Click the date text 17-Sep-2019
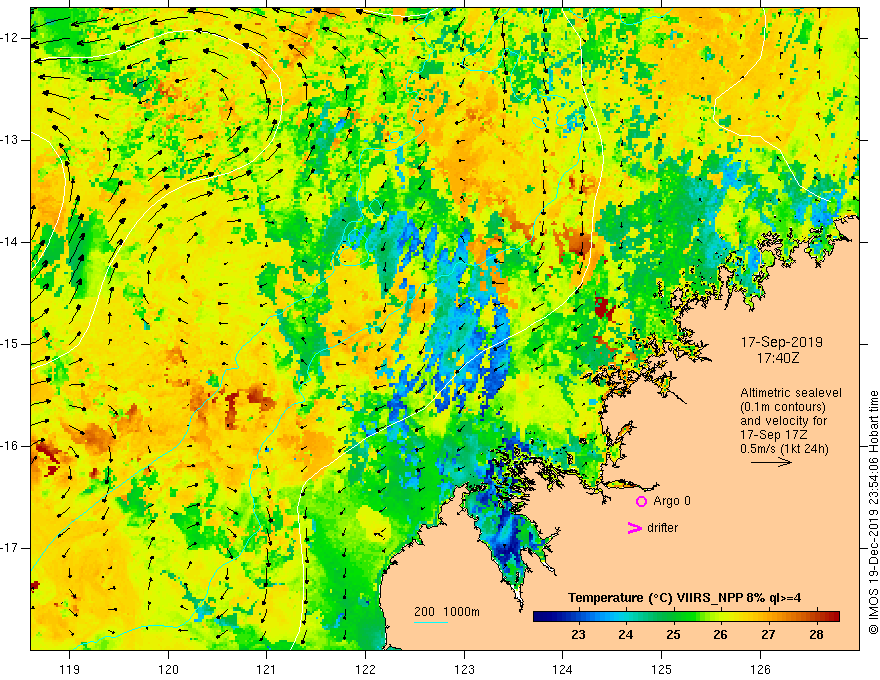Screen dimensions: 880x680 click(x=782, y=342)
